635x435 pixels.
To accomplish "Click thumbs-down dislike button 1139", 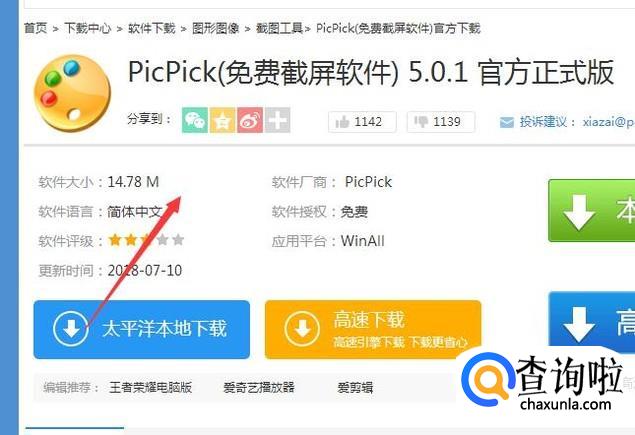I will point(441,122).
